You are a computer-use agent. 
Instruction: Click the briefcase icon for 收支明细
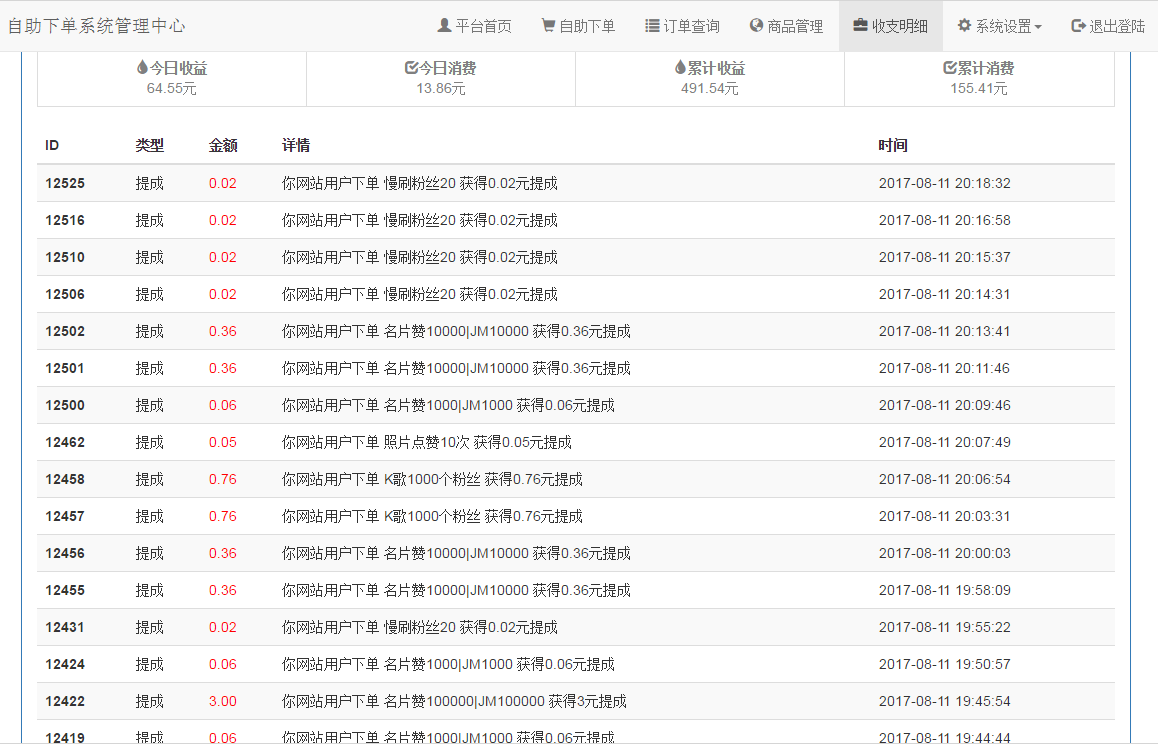pos(860,26)
